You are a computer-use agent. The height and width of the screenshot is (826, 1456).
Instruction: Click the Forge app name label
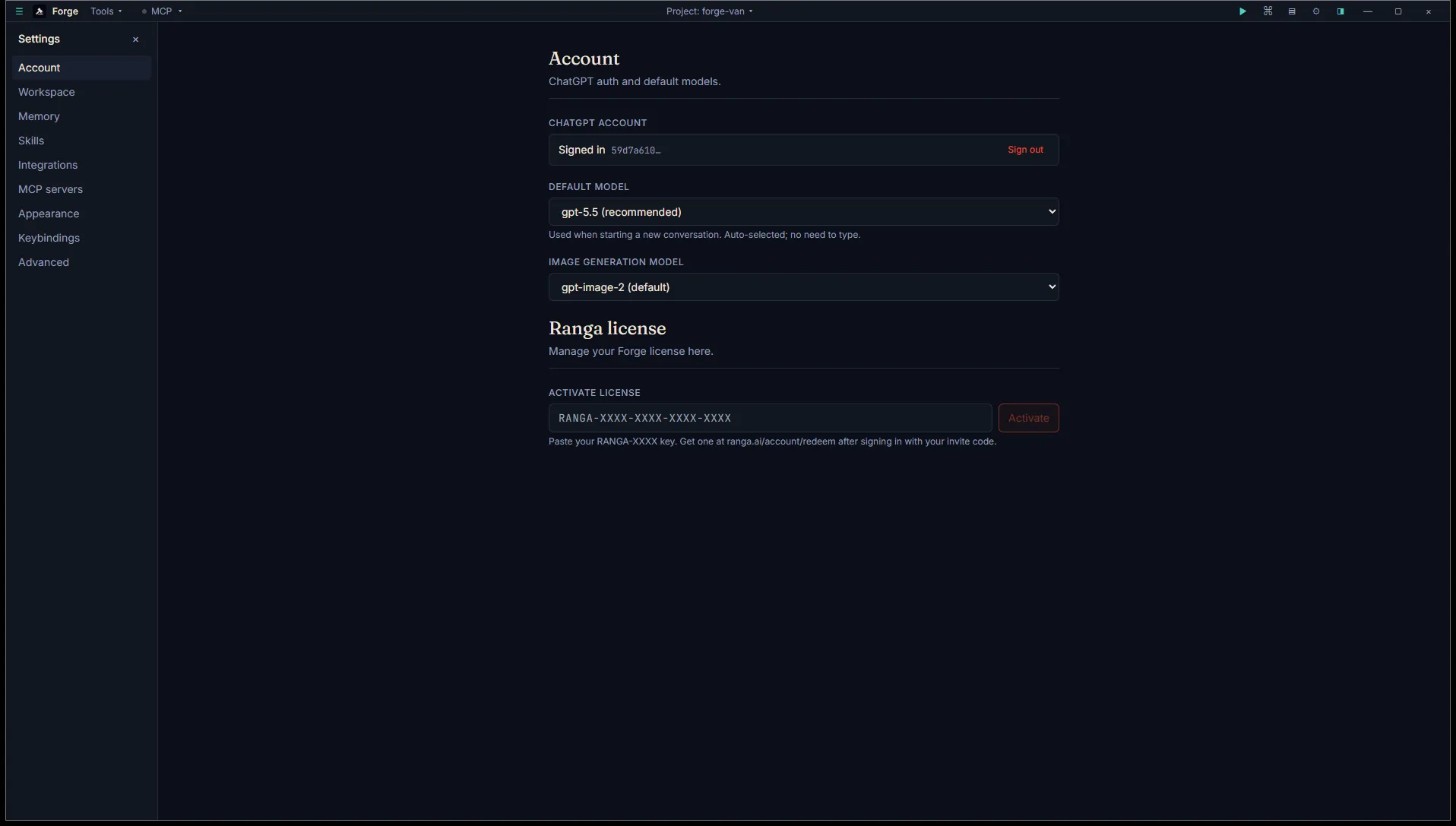click(65, 11)
